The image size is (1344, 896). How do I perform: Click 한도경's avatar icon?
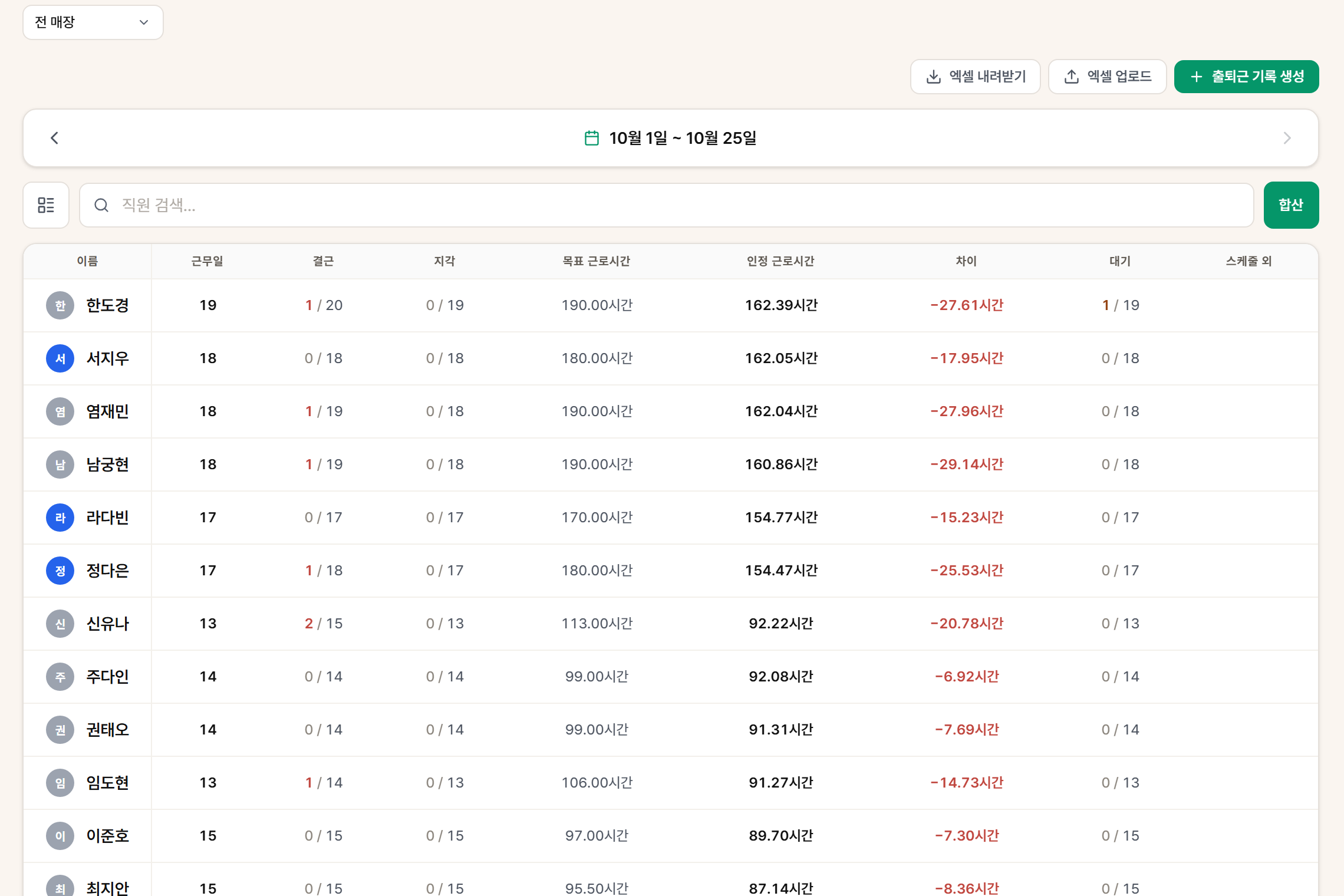click(x=60, y=305)
